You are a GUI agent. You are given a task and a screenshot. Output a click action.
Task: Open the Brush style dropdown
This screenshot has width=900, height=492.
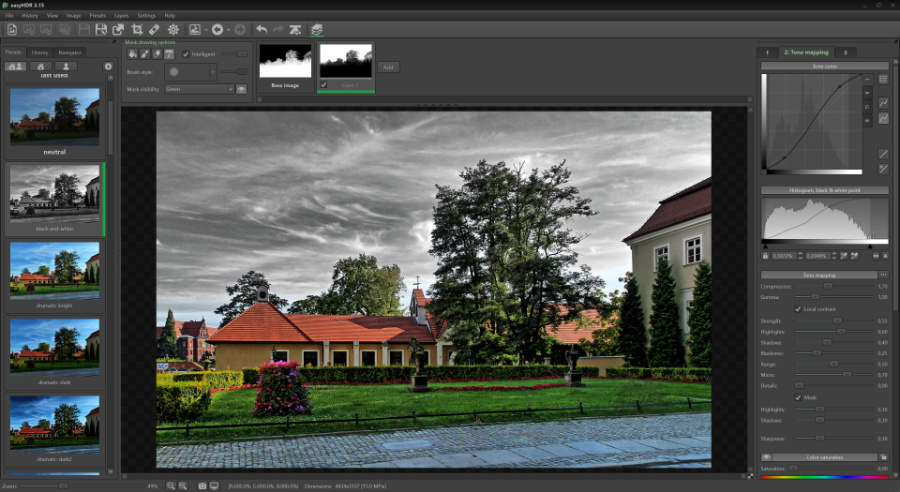(190, 72)
